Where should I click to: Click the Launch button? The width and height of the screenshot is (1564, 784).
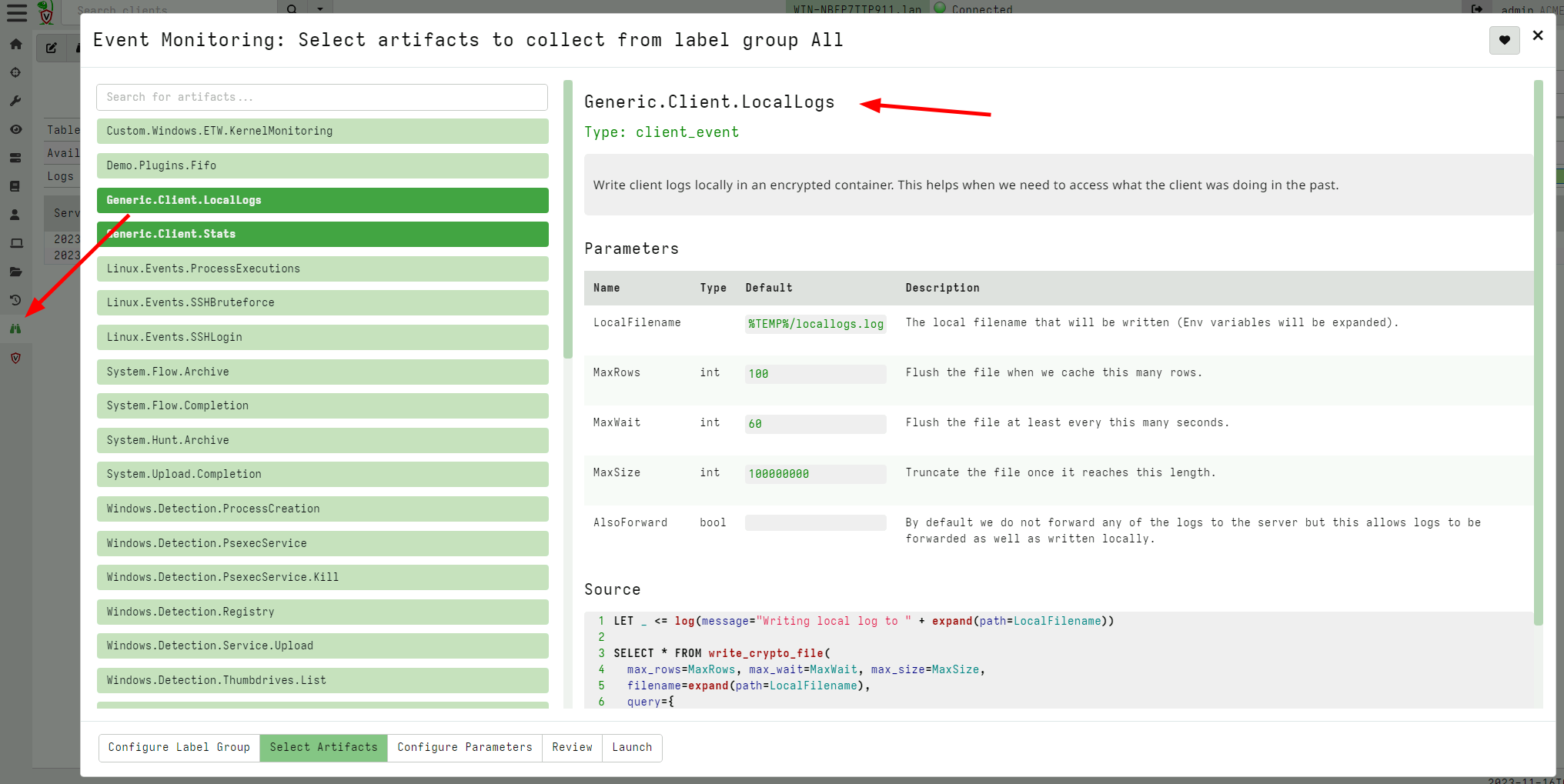[x=632, y=747]
